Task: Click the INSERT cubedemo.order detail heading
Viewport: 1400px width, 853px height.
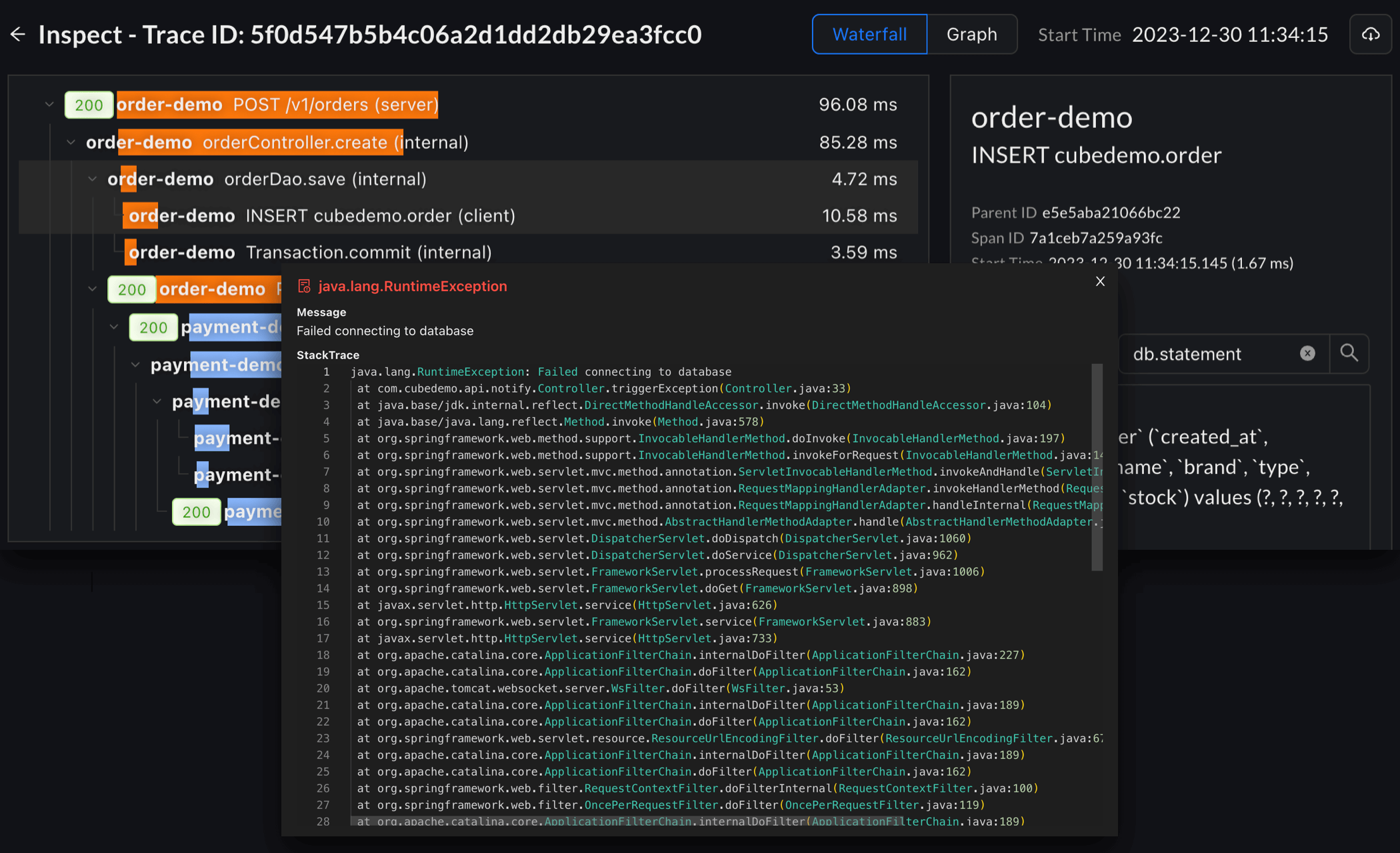Action: point(1096,155)
